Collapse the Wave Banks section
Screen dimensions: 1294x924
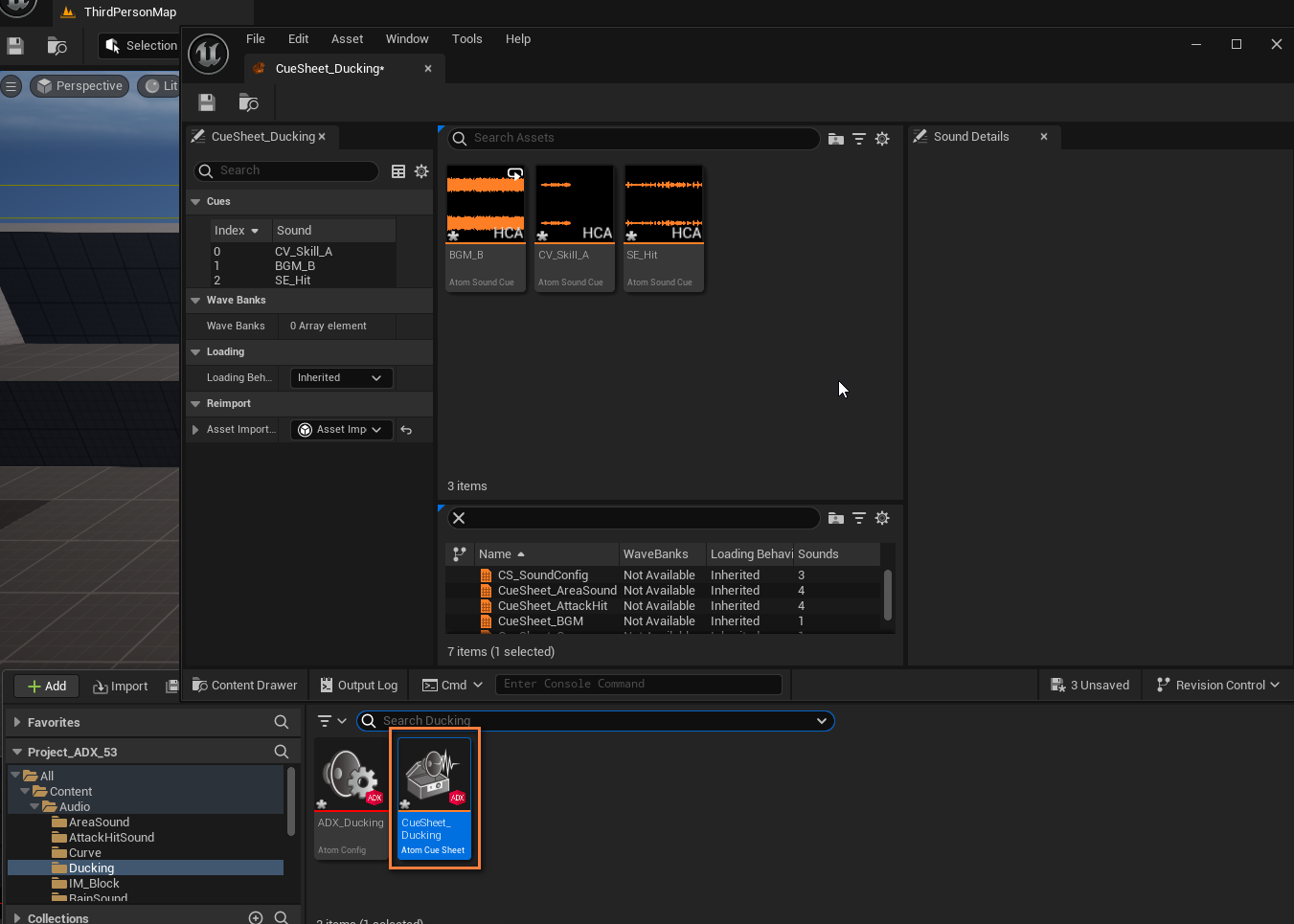195,301
